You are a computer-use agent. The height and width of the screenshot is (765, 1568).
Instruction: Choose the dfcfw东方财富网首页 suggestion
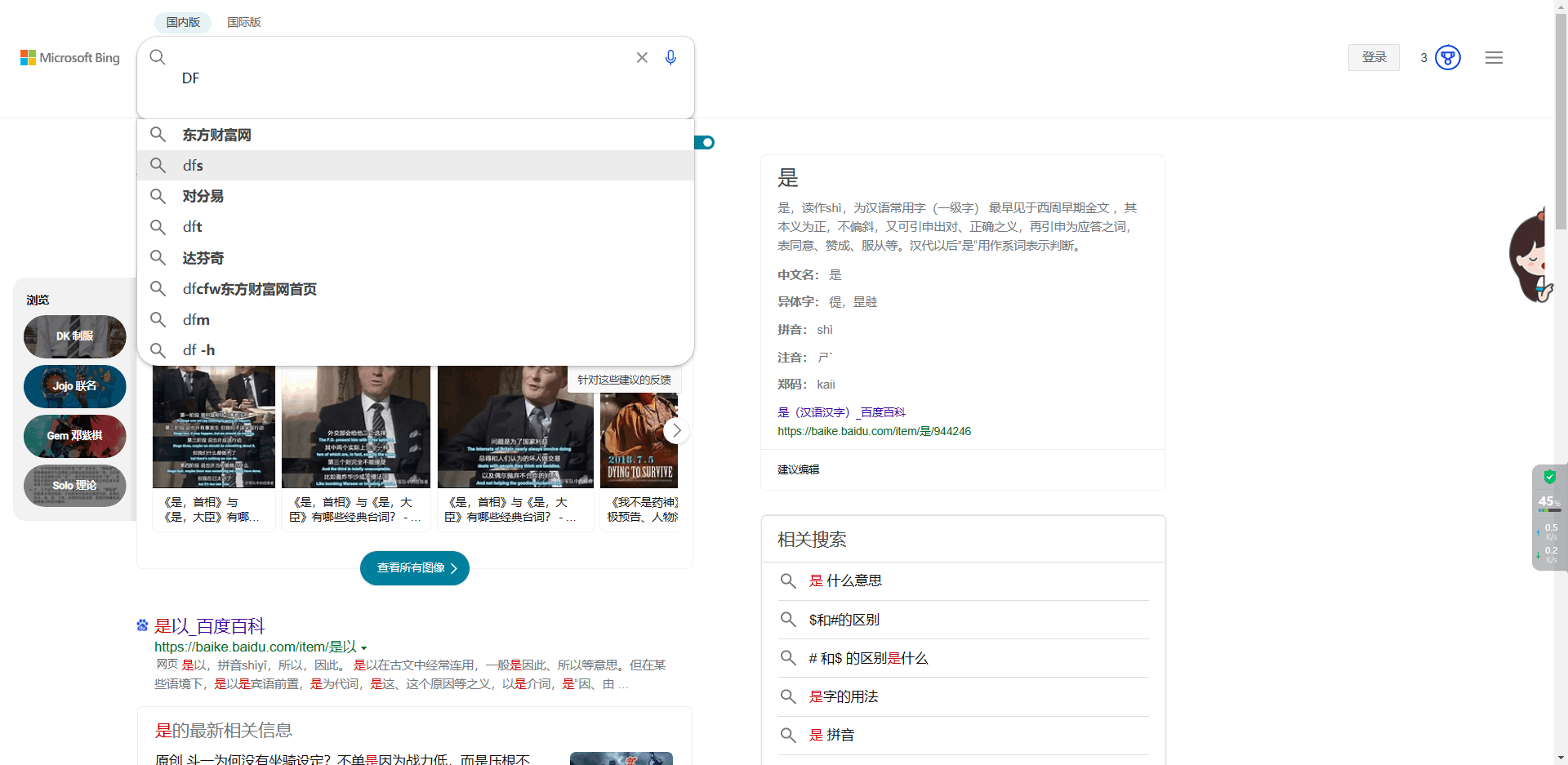(416, 289)
